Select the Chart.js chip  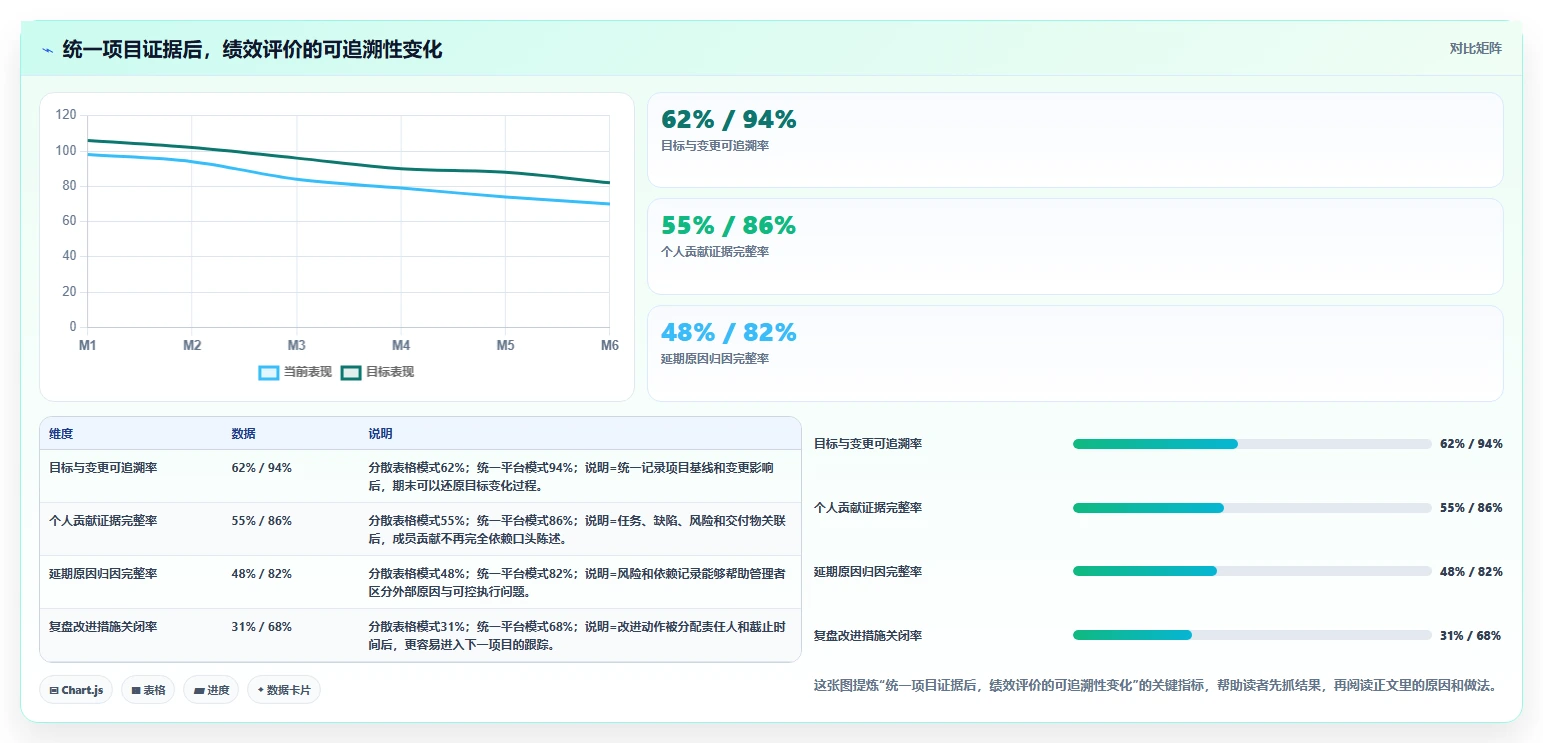tap(76, 690)
